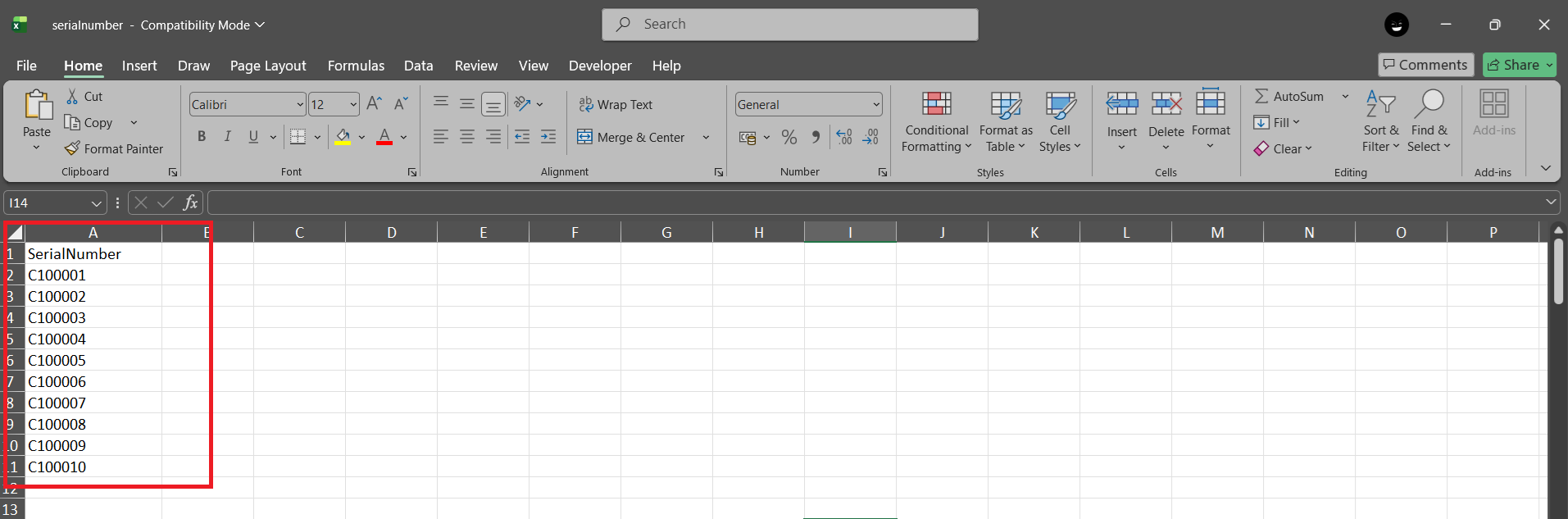Click cell A5 containing C100004

[92, 339]
